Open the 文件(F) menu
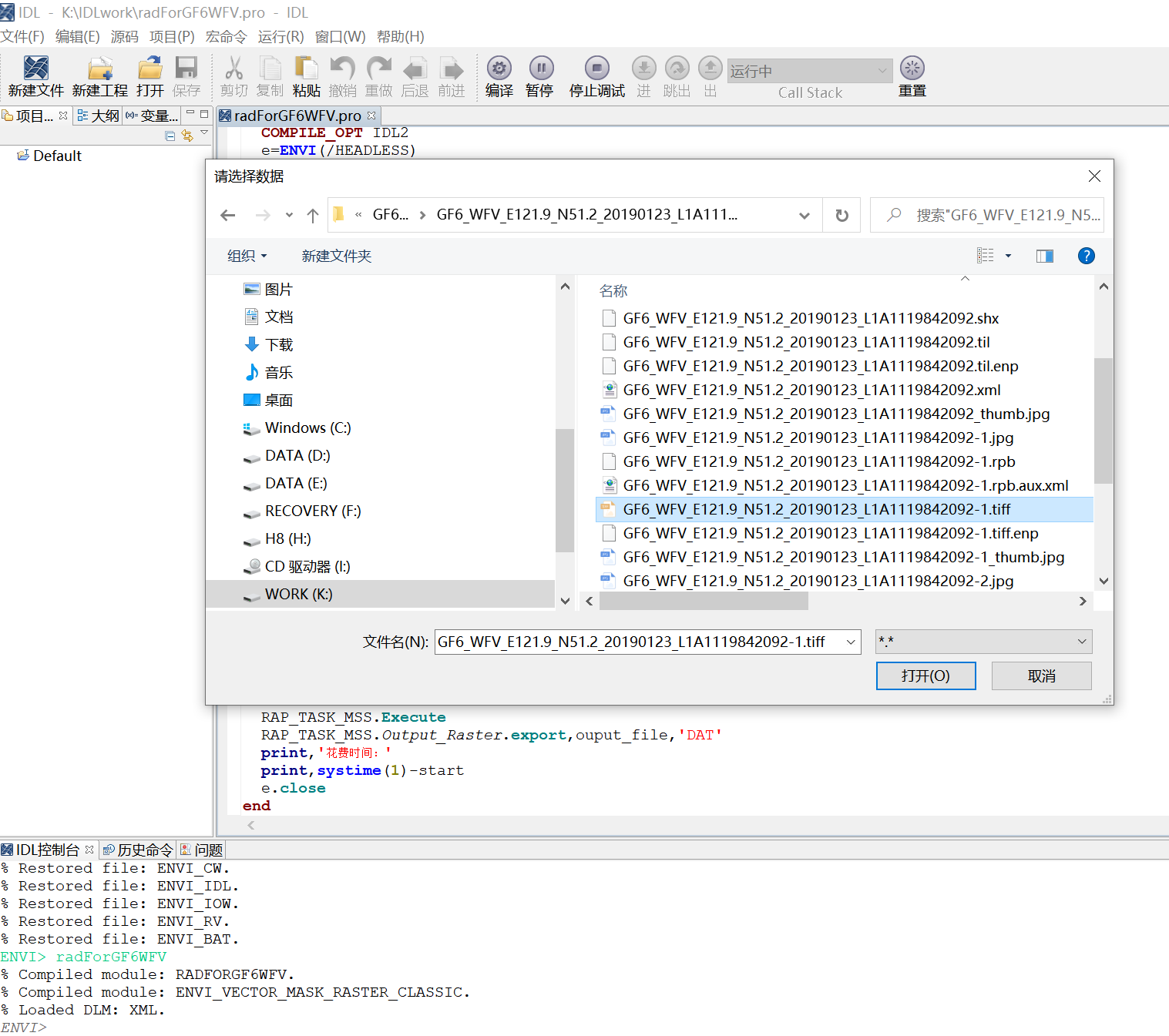1169x1036 pixels. pyautogui.click(x=22, y=36)
